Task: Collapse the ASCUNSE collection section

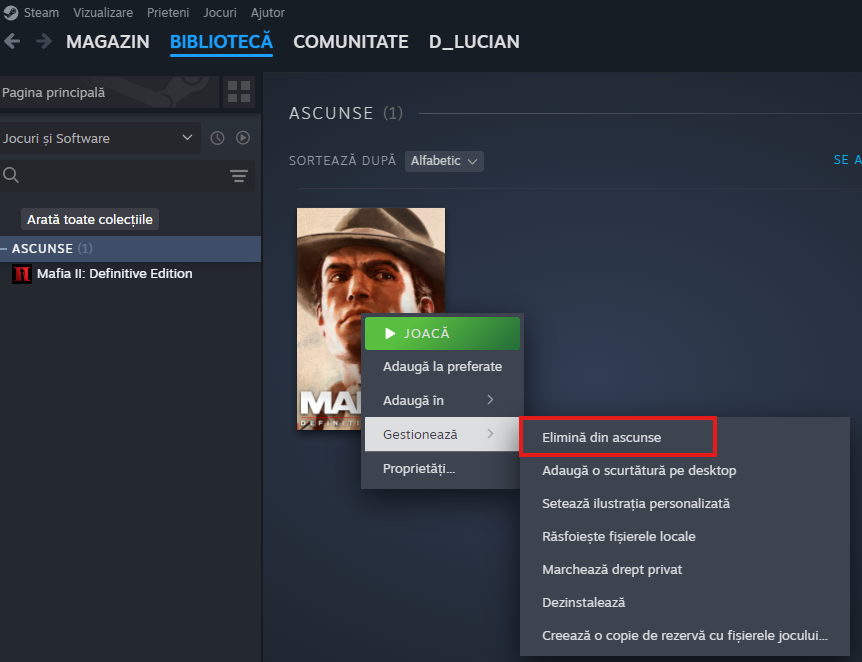Action: [x=5, y=248]
